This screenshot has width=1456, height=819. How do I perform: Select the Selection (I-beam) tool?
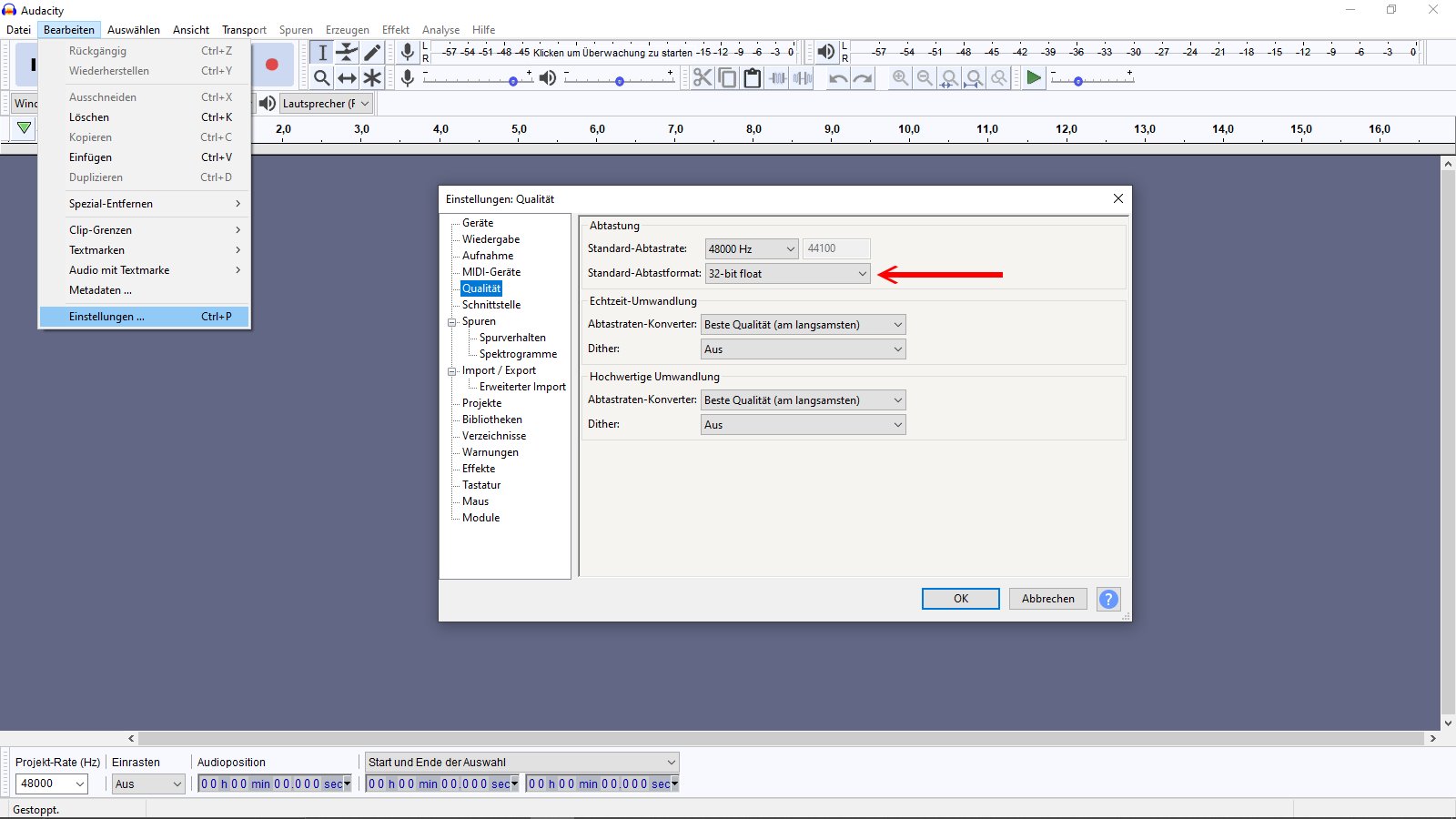(x=322, y=53)
